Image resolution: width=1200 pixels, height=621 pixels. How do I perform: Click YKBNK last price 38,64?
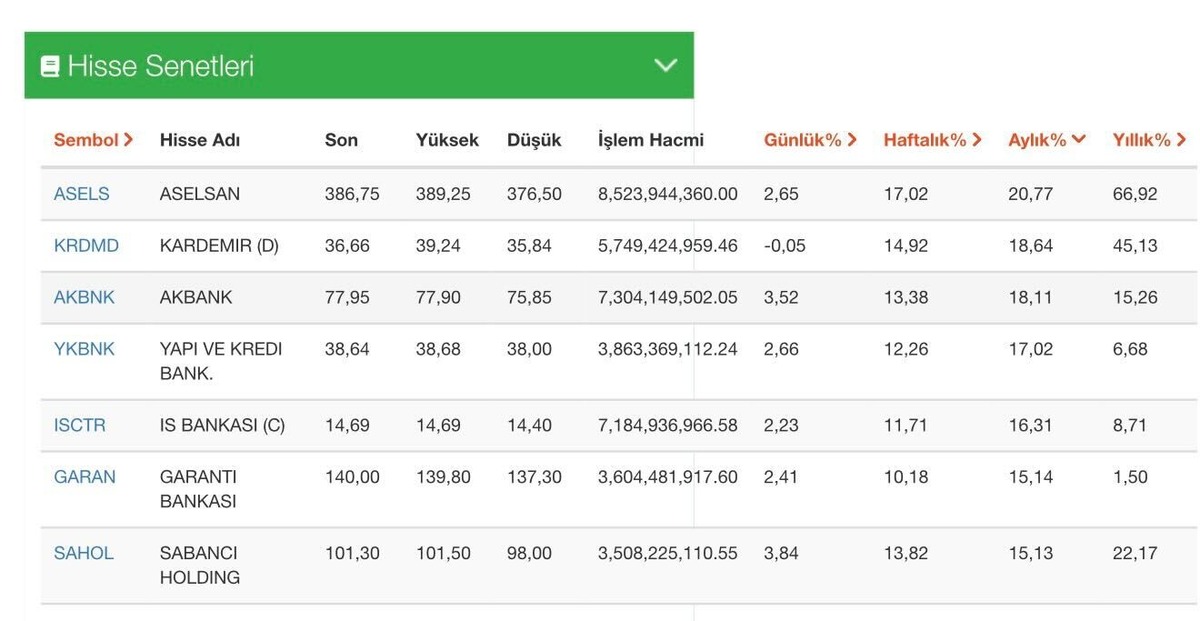347,349
